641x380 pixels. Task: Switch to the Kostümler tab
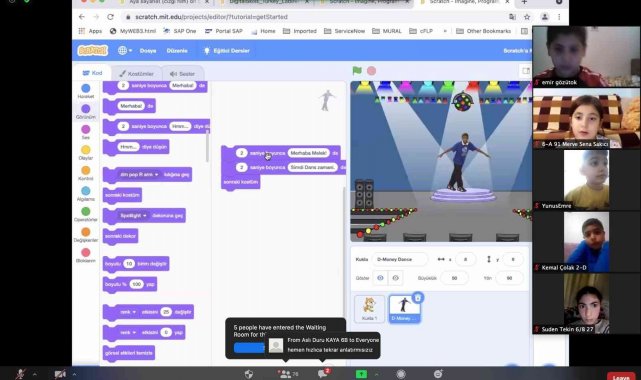click(x=137, y=74)
